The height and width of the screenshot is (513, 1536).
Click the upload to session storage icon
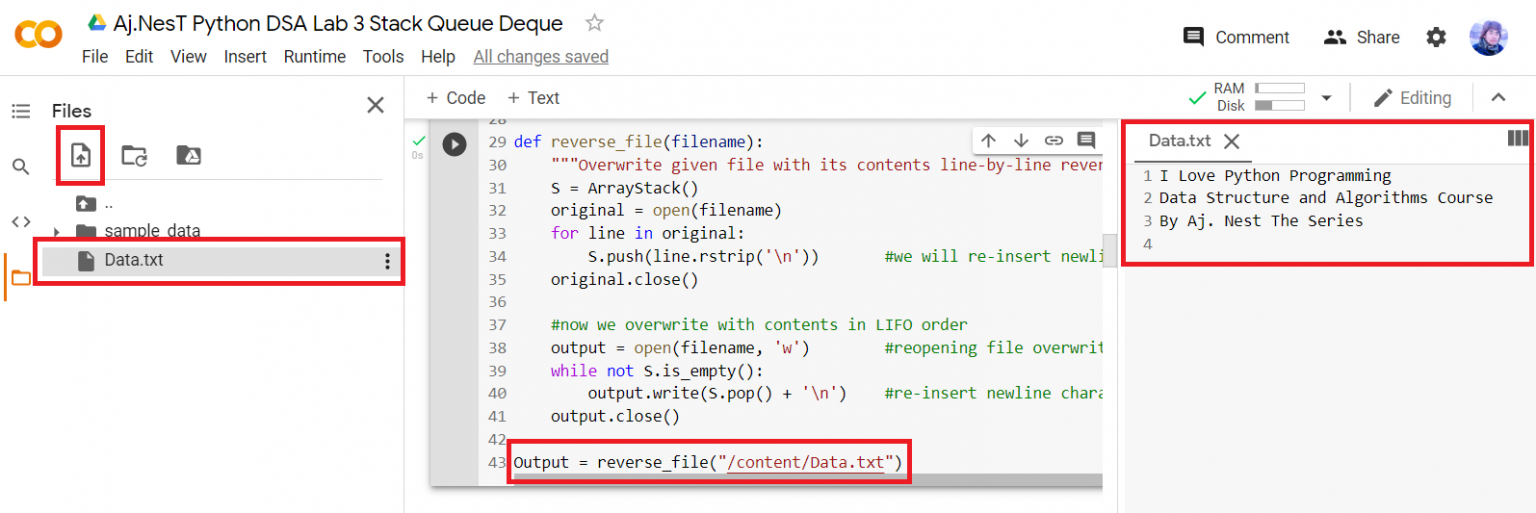coord(80,155)
